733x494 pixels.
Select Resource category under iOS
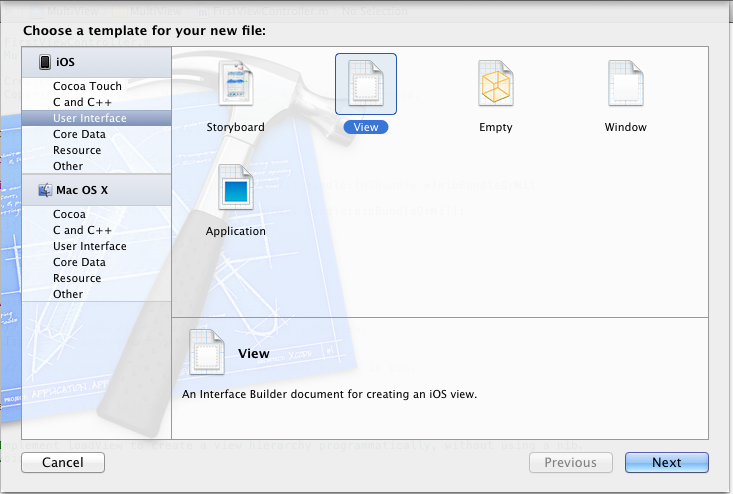pos(77,150)
